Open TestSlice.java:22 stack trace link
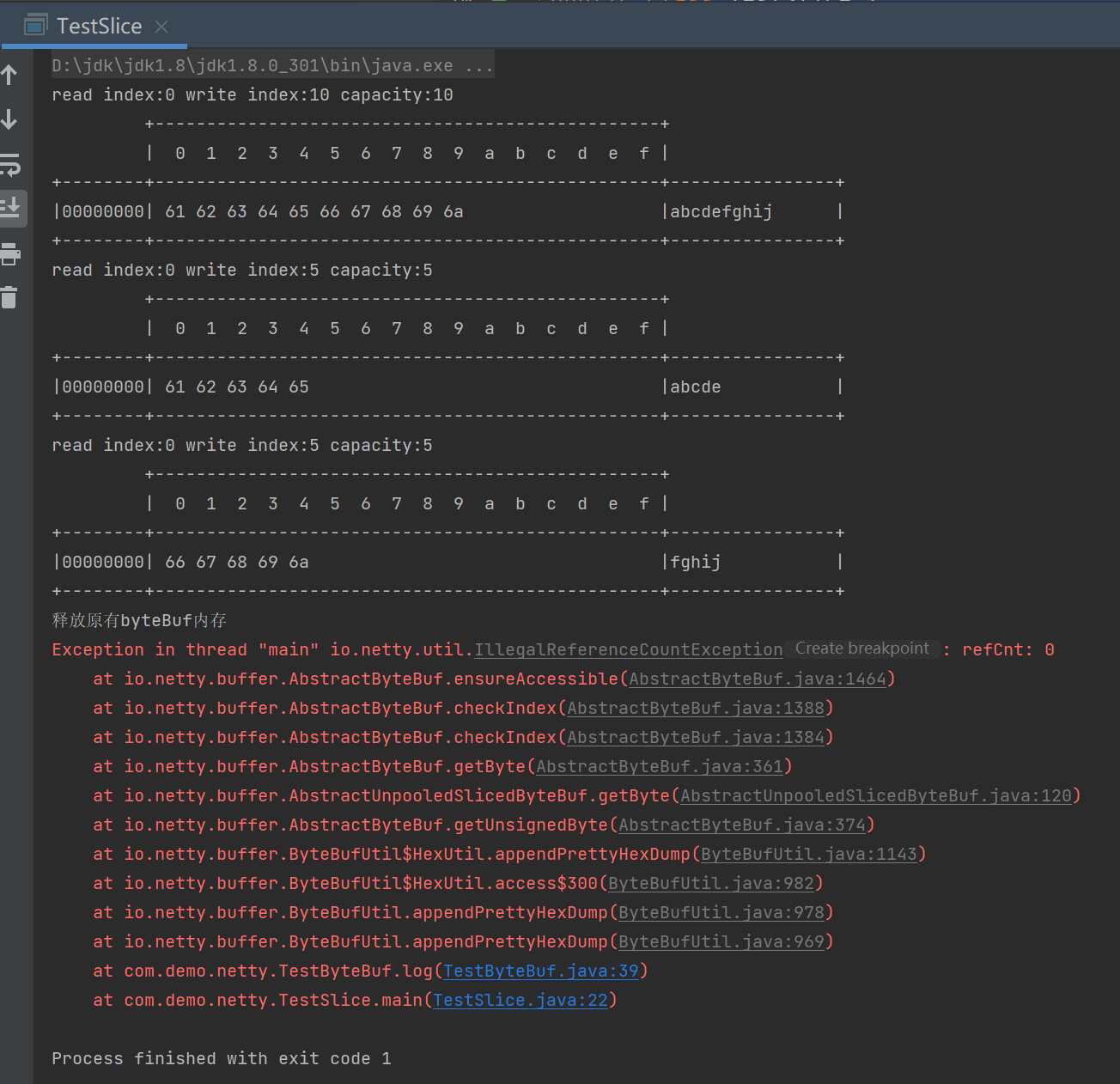1120x1084 pixels. tap(520, 1001)
